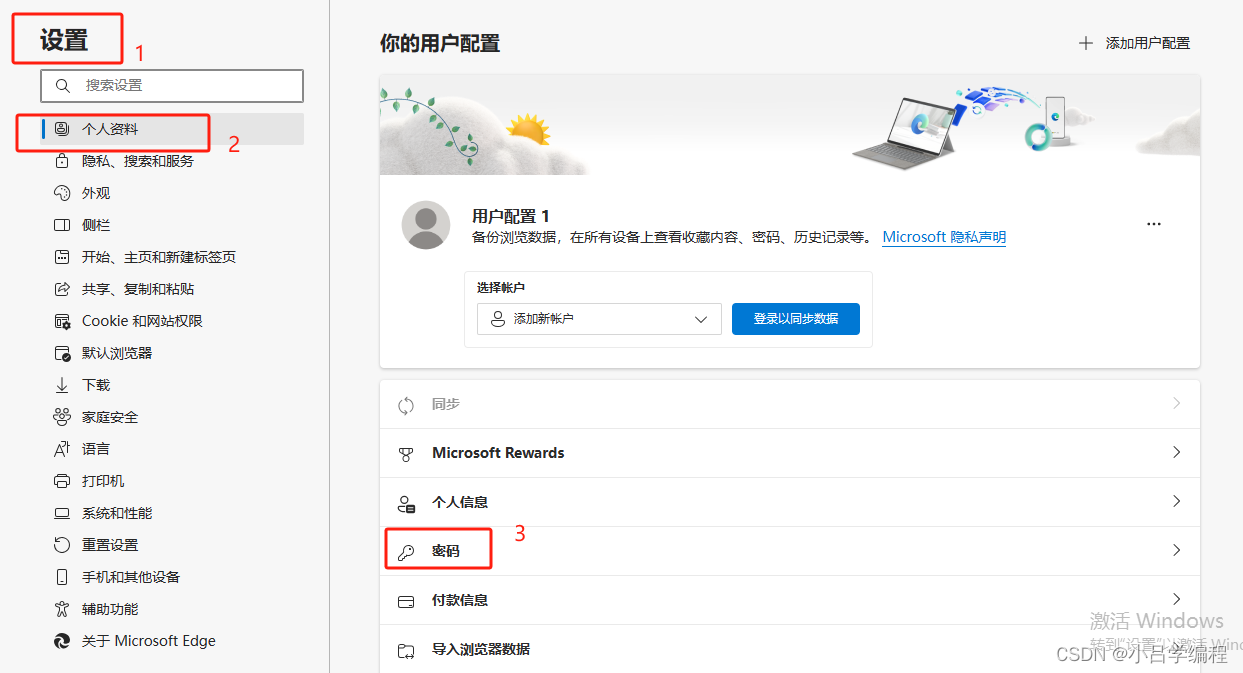Click the Cookie 和网站权限 icon

62,321
